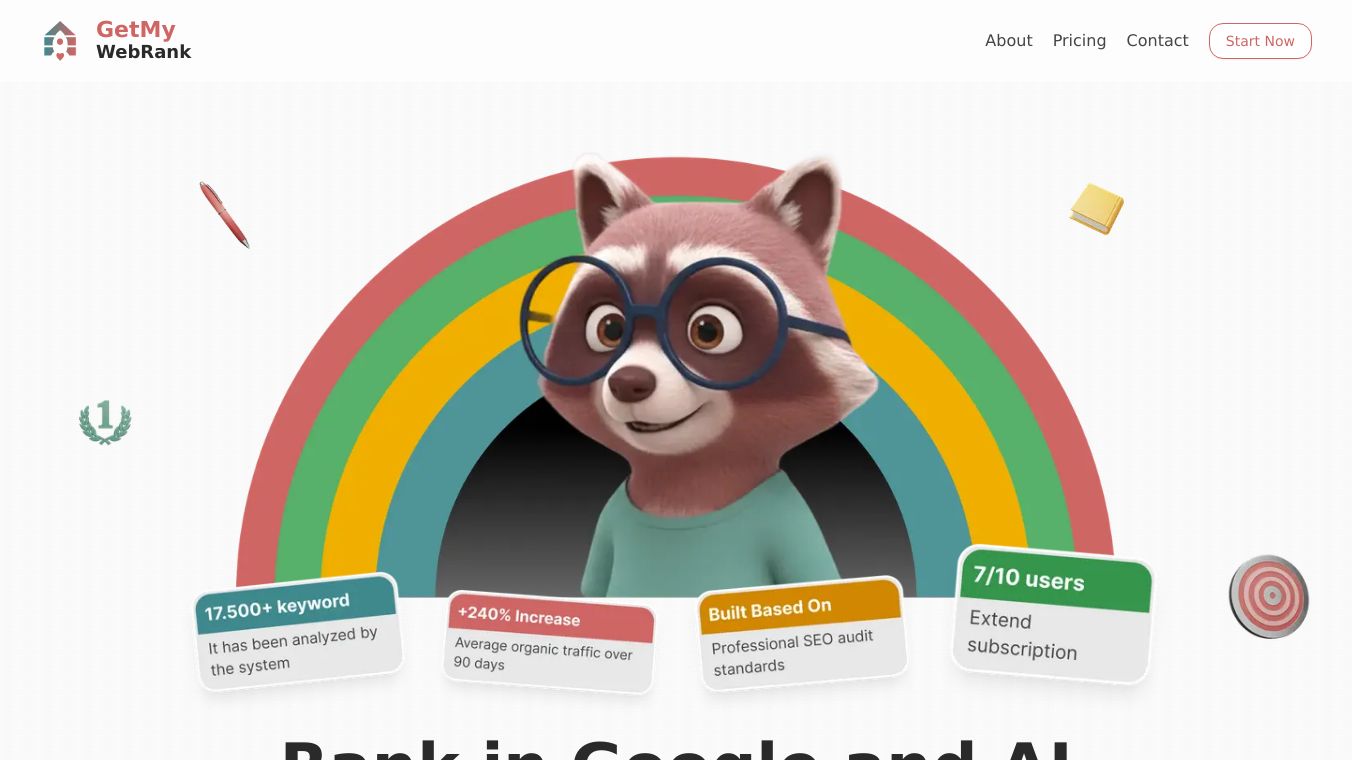Click the red pen illustration
This screenshot has height=760, width=1352.
224,214
